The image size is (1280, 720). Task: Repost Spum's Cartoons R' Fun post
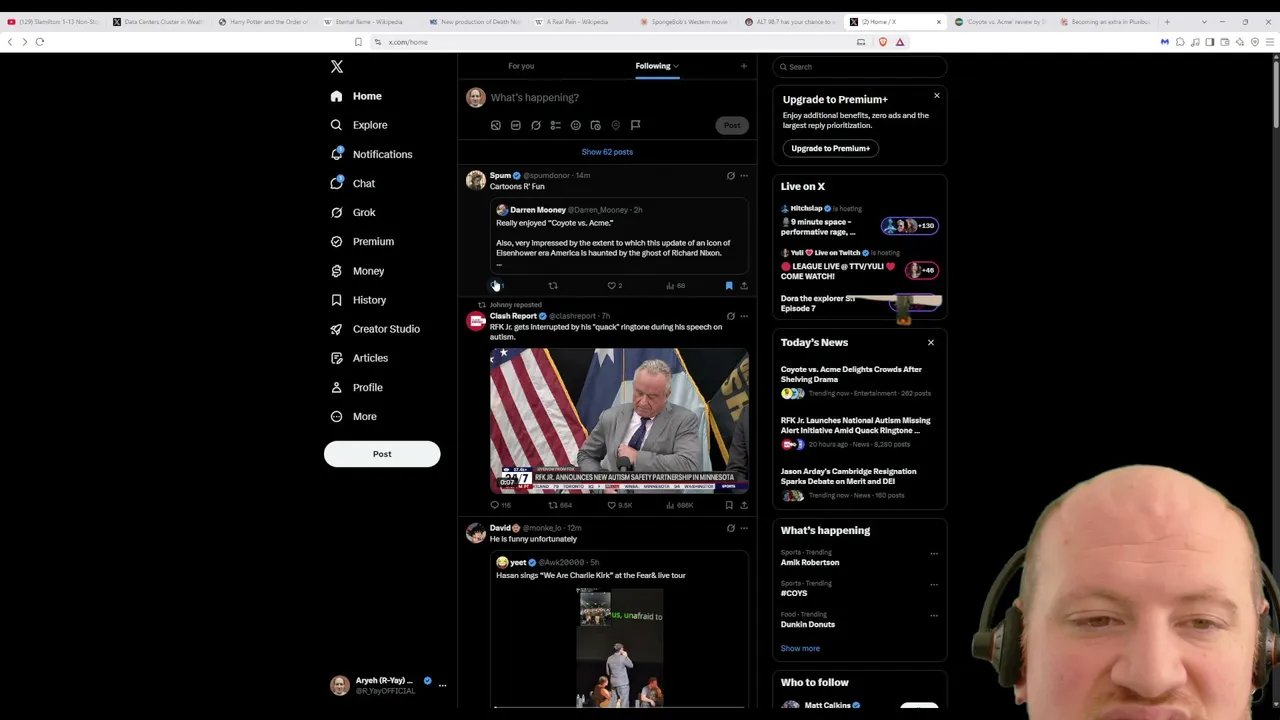[553, 286]
